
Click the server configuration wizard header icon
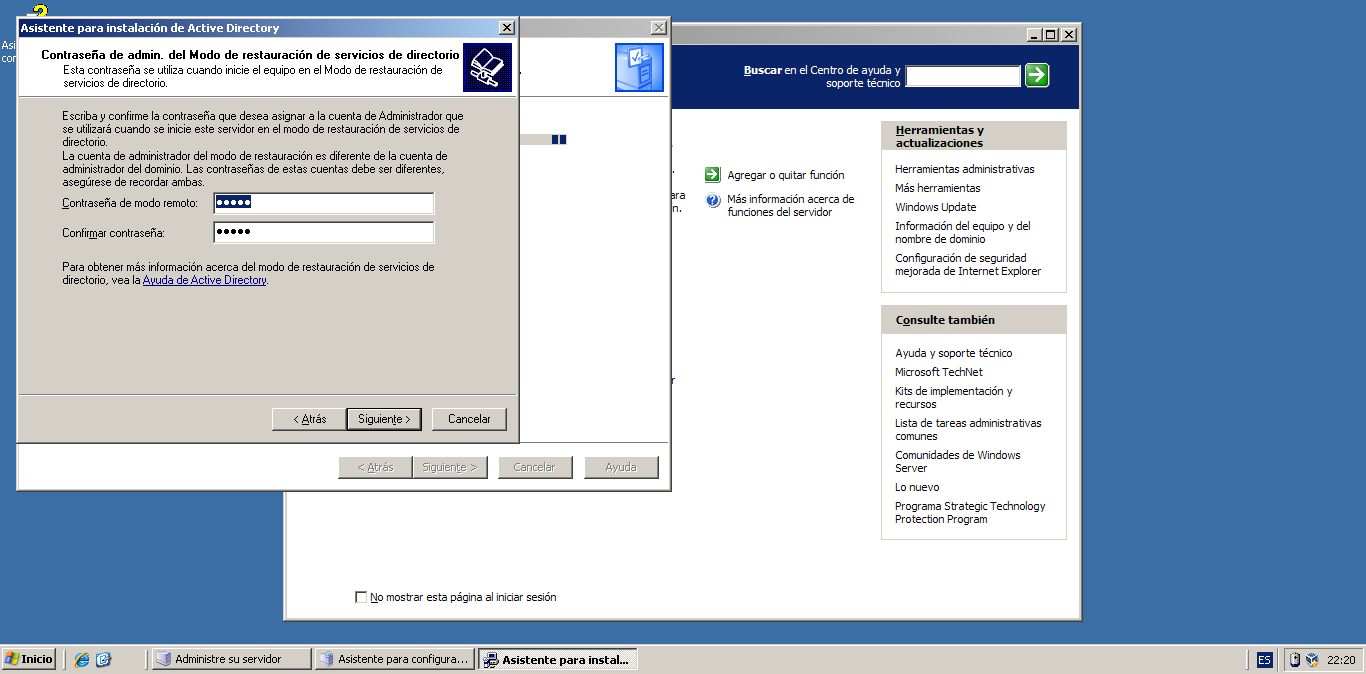pyautogui.click(x=639, y=68)
